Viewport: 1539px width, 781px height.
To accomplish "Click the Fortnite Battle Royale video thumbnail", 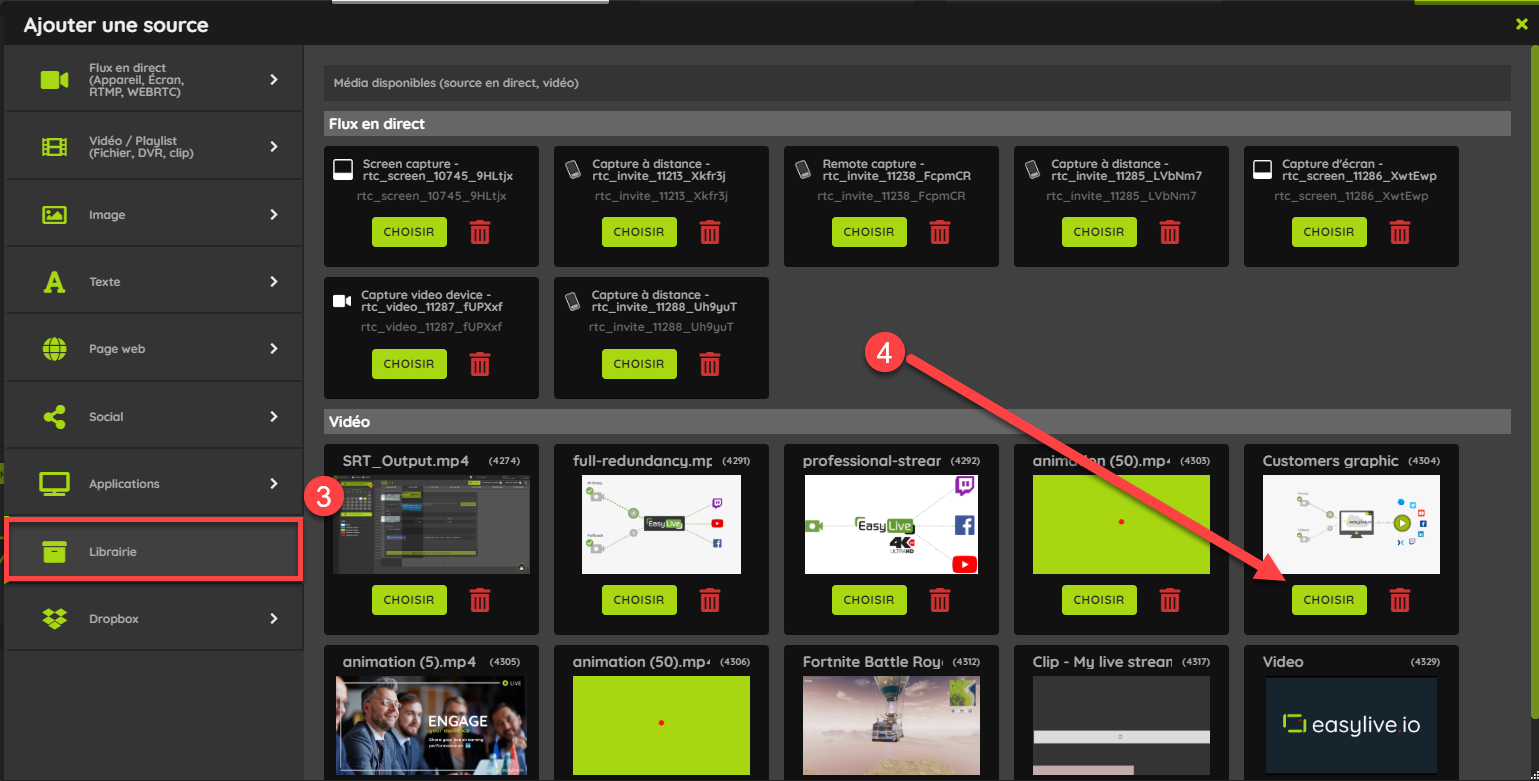I will pyautogui.click(x=891, y=727).
